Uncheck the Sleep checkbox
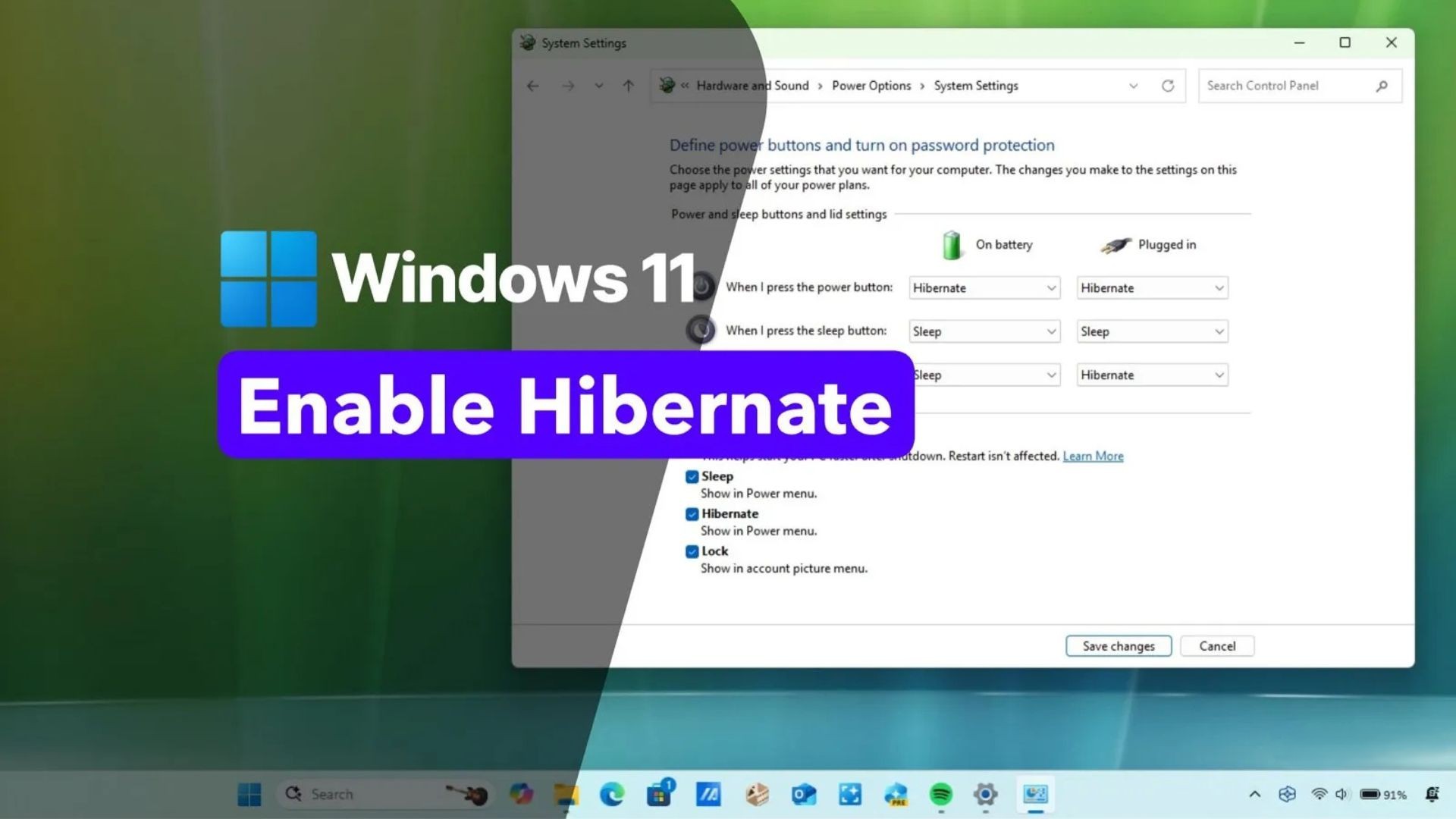The width and height of the screenshot is (1456, 819). click(x=692, y=477)
